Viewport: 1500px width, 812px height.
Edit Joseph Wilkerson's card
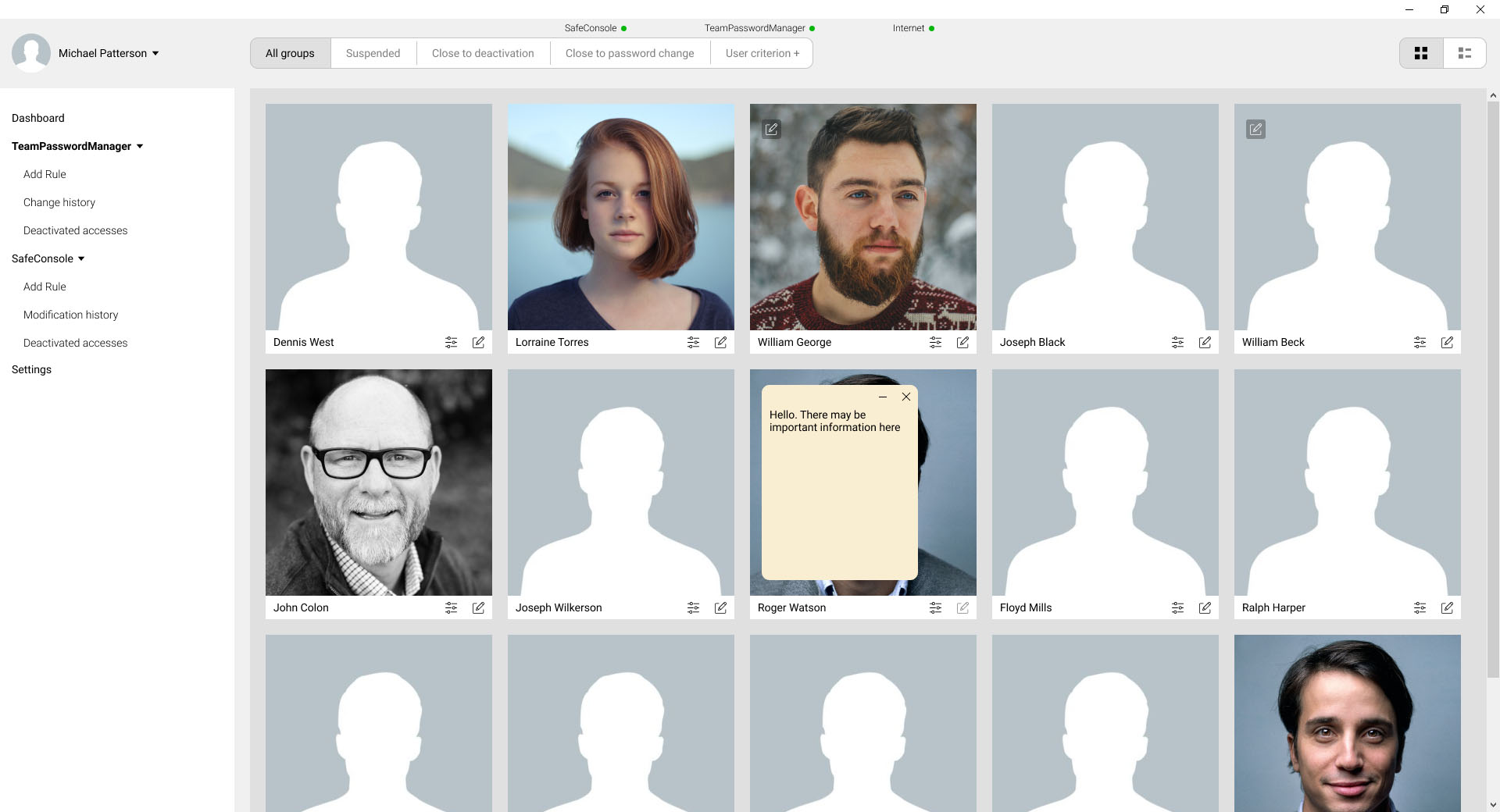(x=720, y=607)
